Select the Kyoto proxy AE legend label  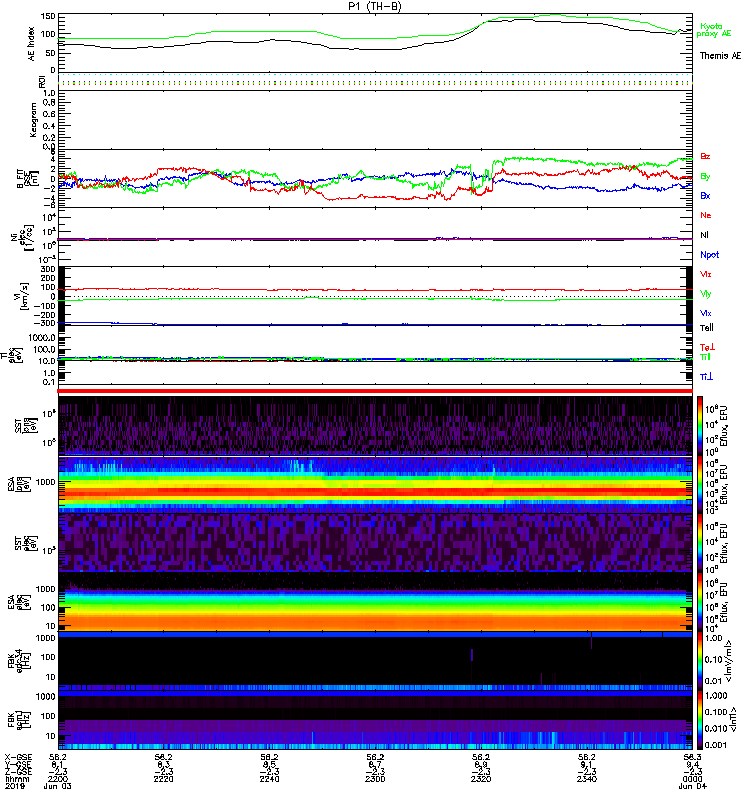(x=714, y=30)
